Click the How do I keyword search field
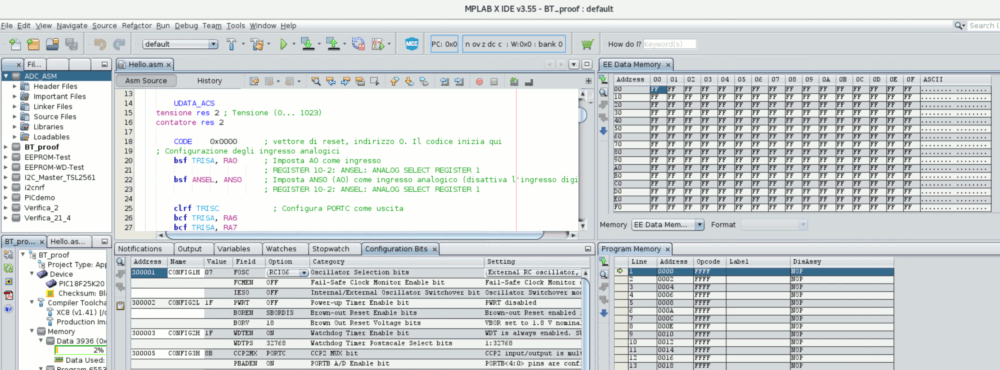1000x370 pixels. tap(670, 44)
